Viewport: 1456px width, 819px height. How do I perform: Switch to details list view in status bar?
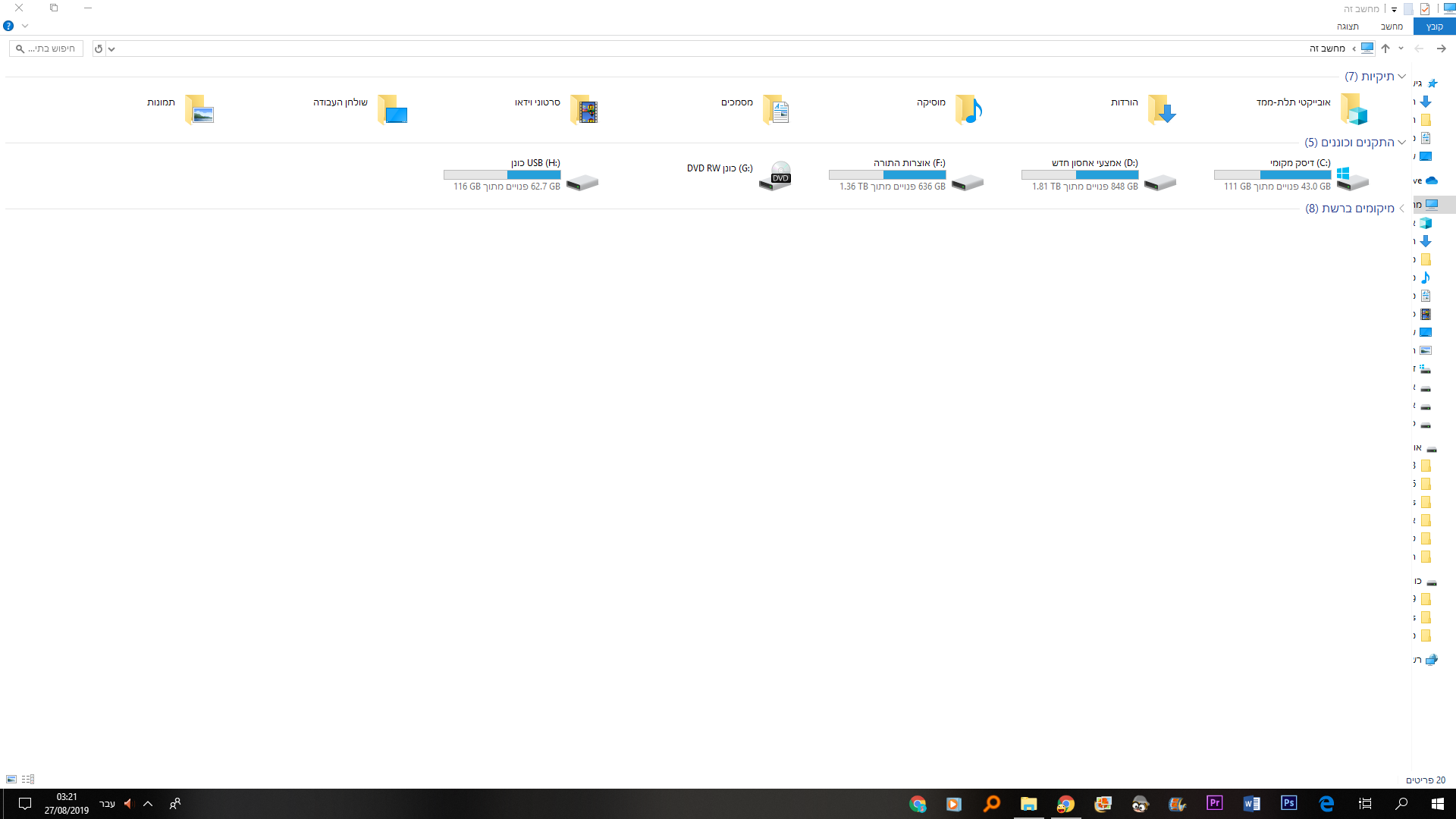(28, 779)
